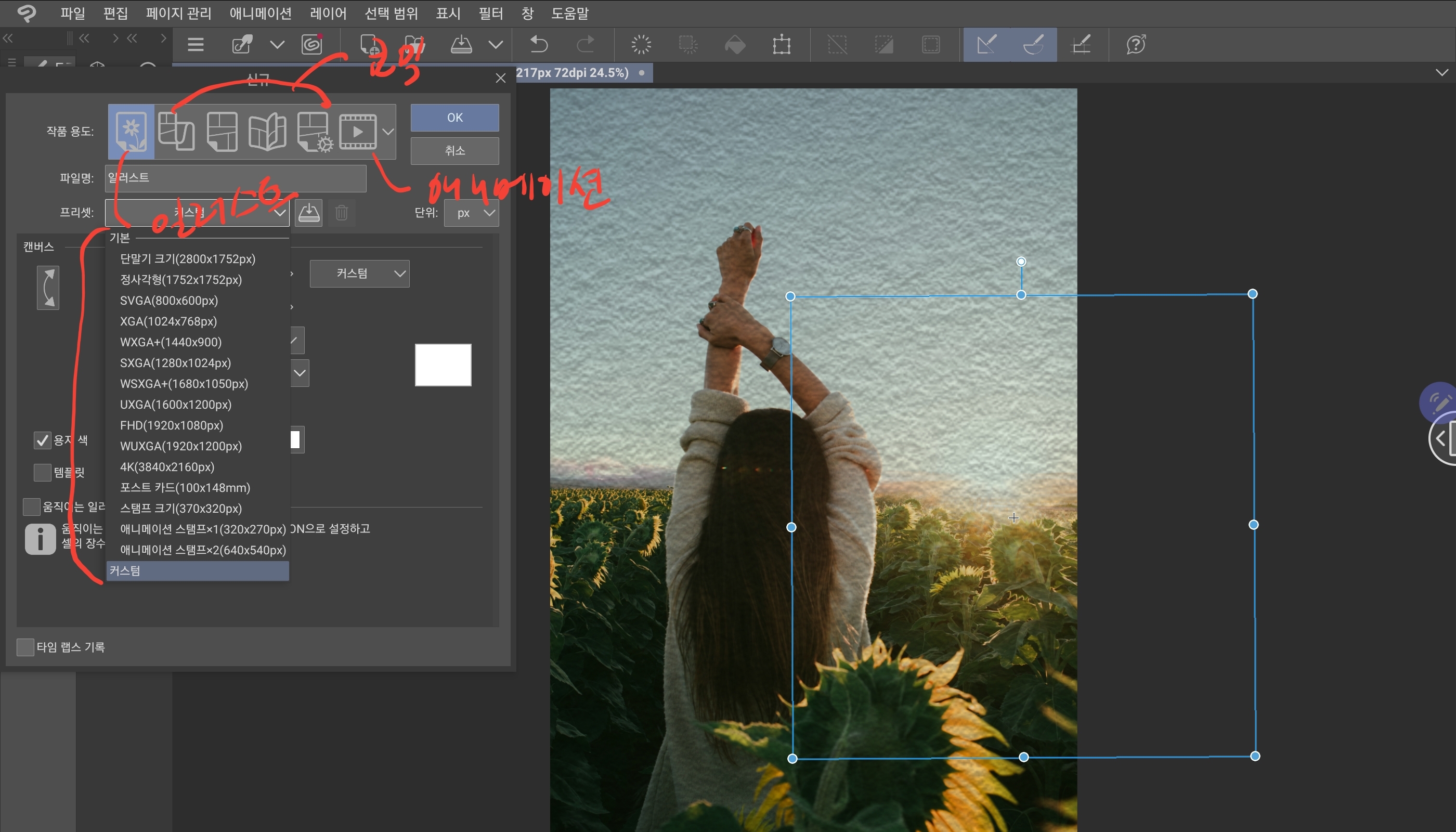1456x832 pixels.
Task: Enable the 템플릿 checkbox
Action: pos(42,473)
